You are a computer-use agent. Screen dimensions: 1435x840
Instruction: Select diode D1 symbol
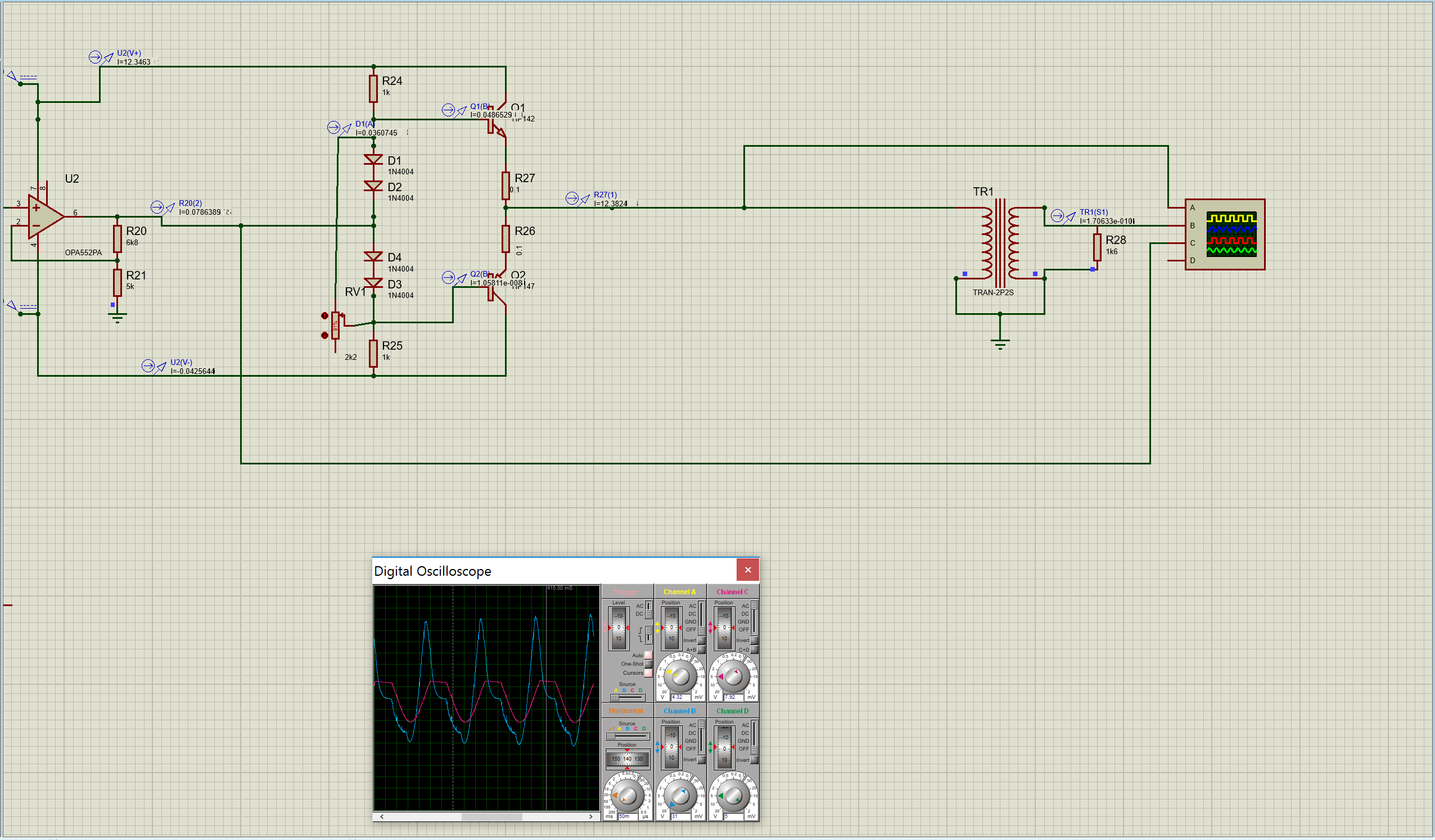coord(373,160)
